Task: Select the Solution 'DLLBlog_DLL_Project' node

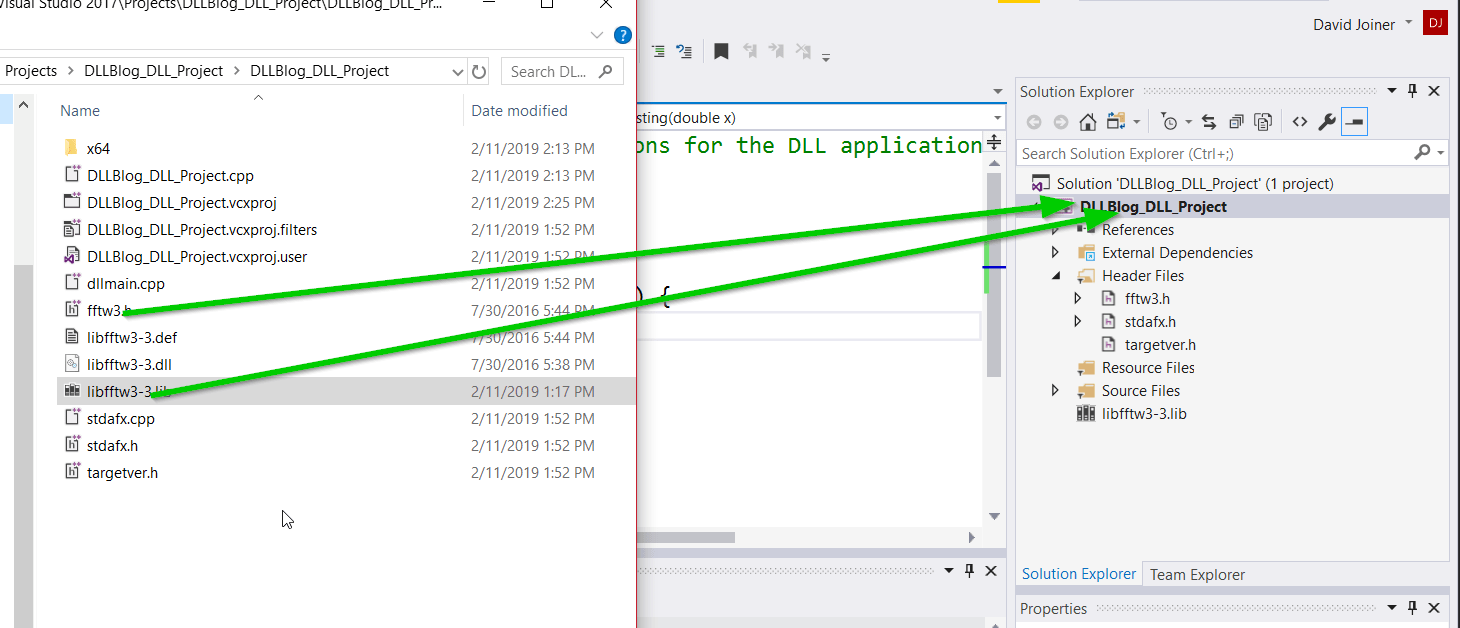Action: (x=1195, y=184)
